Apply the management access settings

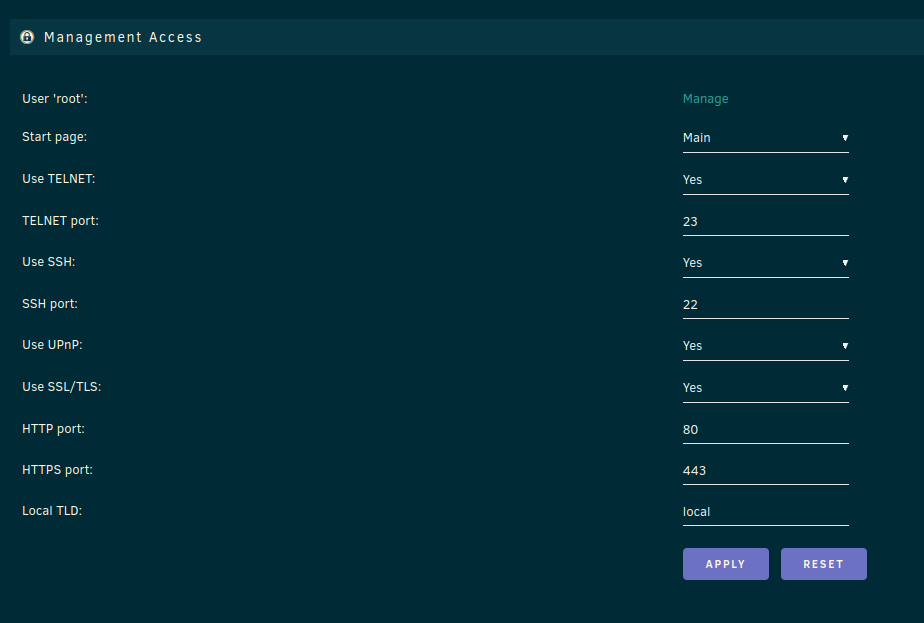click(x=725, y=564)
